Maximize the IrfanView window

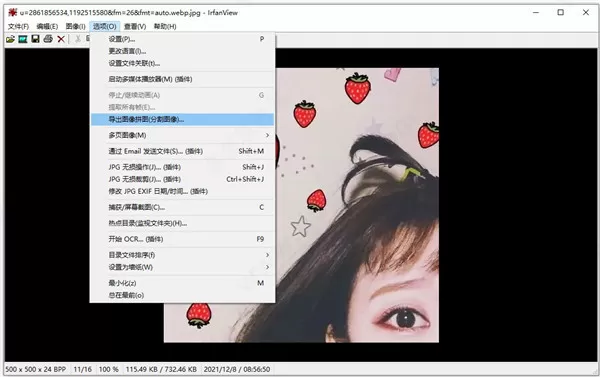click(x=561, y=13)
